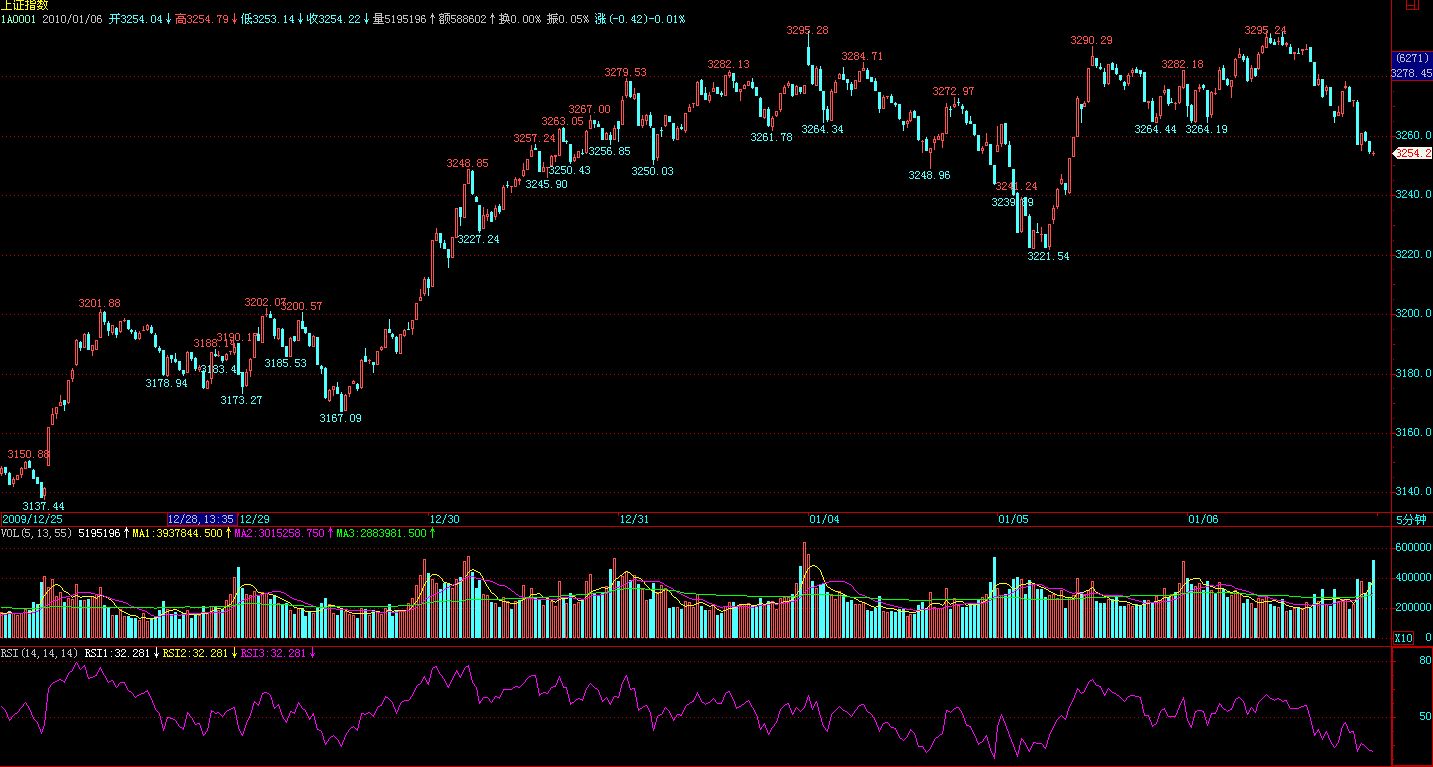The image size is (1433, 767).
Task: Click the 上证指数 index title
Action: (x=24, y=5)
